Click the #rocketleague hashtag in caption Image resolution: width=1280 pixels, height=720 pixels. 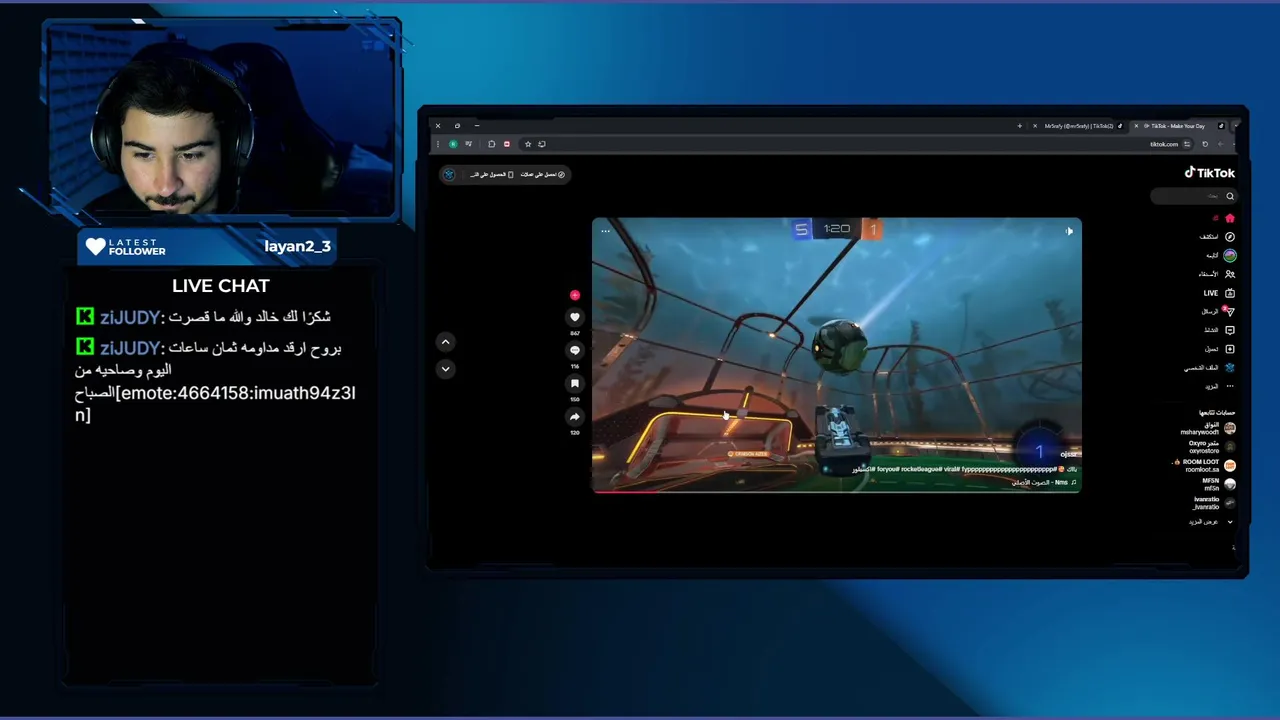[x=921, y=469]
